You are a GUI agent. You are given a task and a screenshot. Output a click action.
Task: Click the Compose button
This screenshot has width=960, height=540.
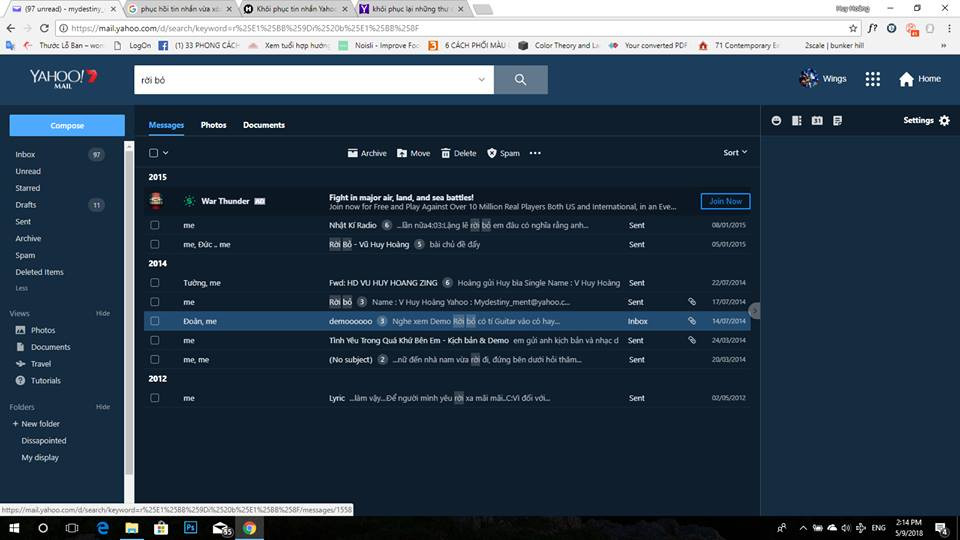(67, 126)
